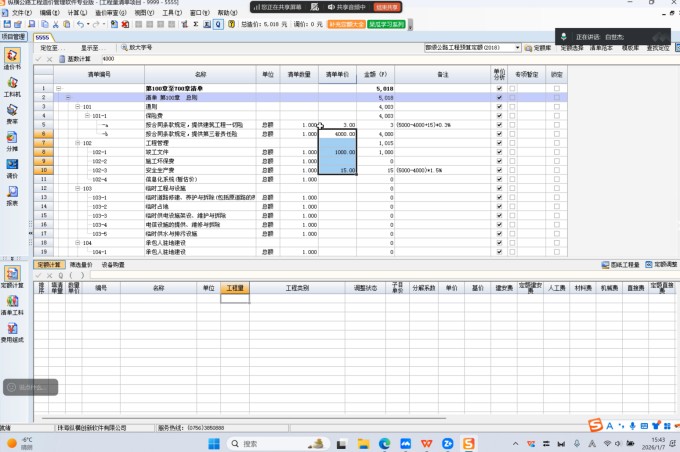Open the 帮助 menu
This screenshot has height=452, width=680.
tap(226, 12)
